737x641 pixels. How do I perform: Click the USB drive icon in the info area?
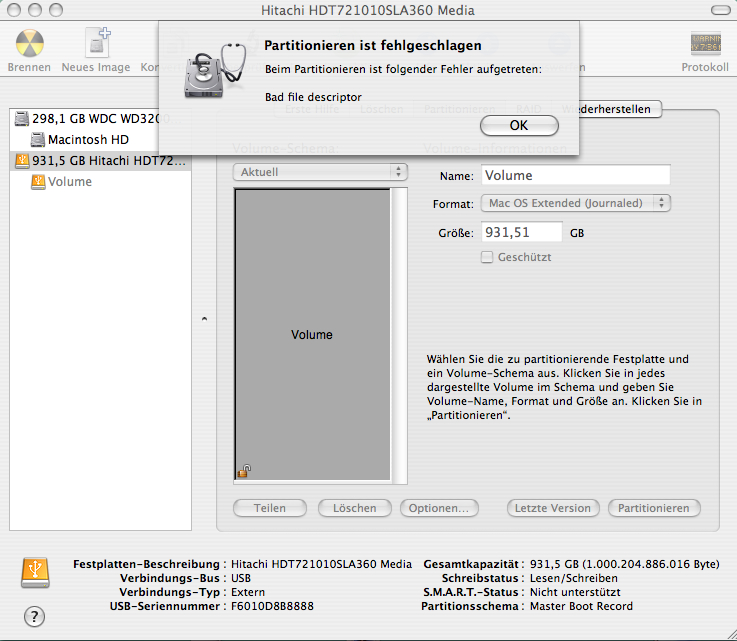(35, 573)
